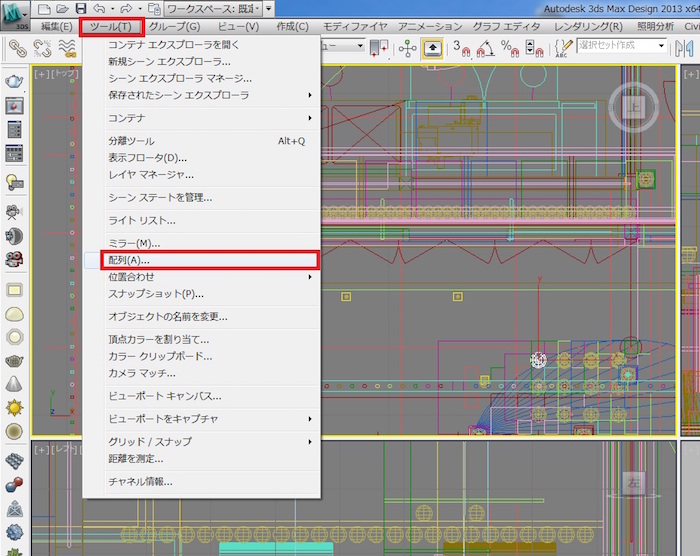Toggle the 3D Snaps button
The image size is (700, 556).
pyautogui.click(x=461, y=47)
